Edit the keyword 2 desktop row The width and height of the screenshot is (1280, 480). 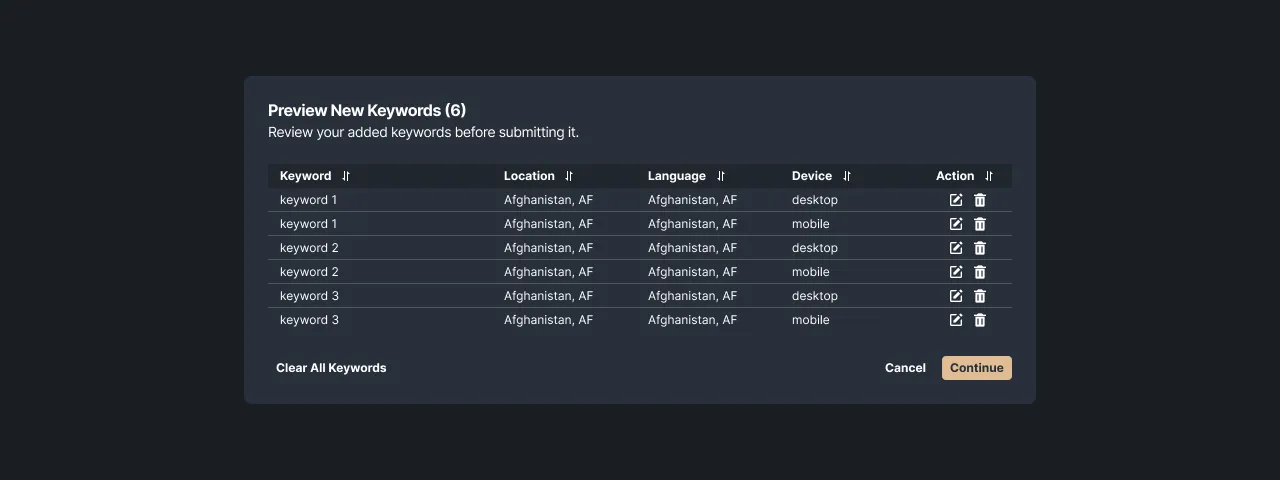click(x=956, y=248)
